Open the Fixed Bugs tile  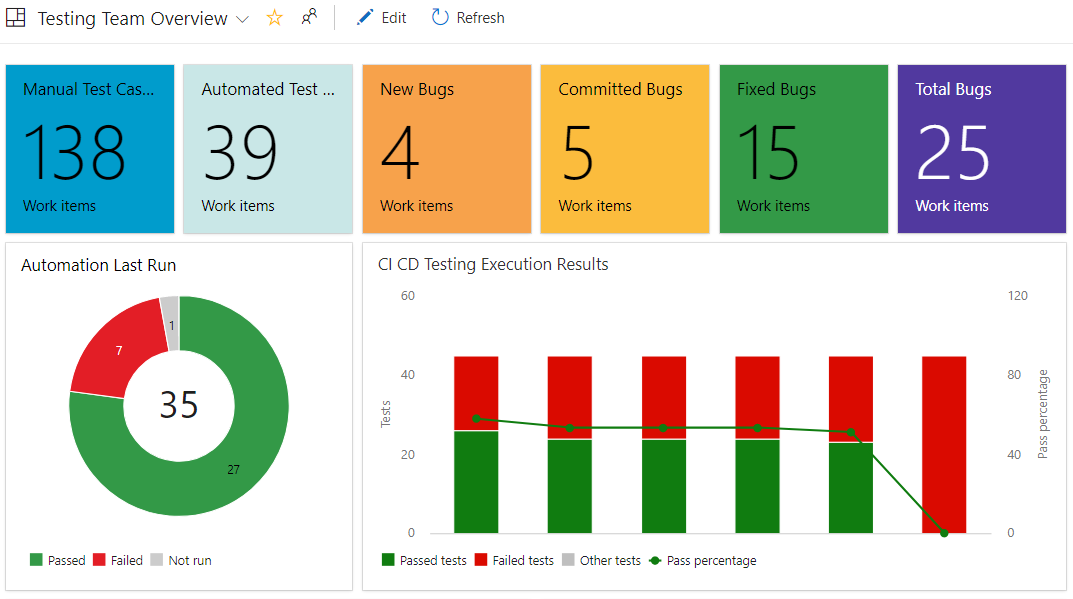pyautogui.click(x=803, y=149)
